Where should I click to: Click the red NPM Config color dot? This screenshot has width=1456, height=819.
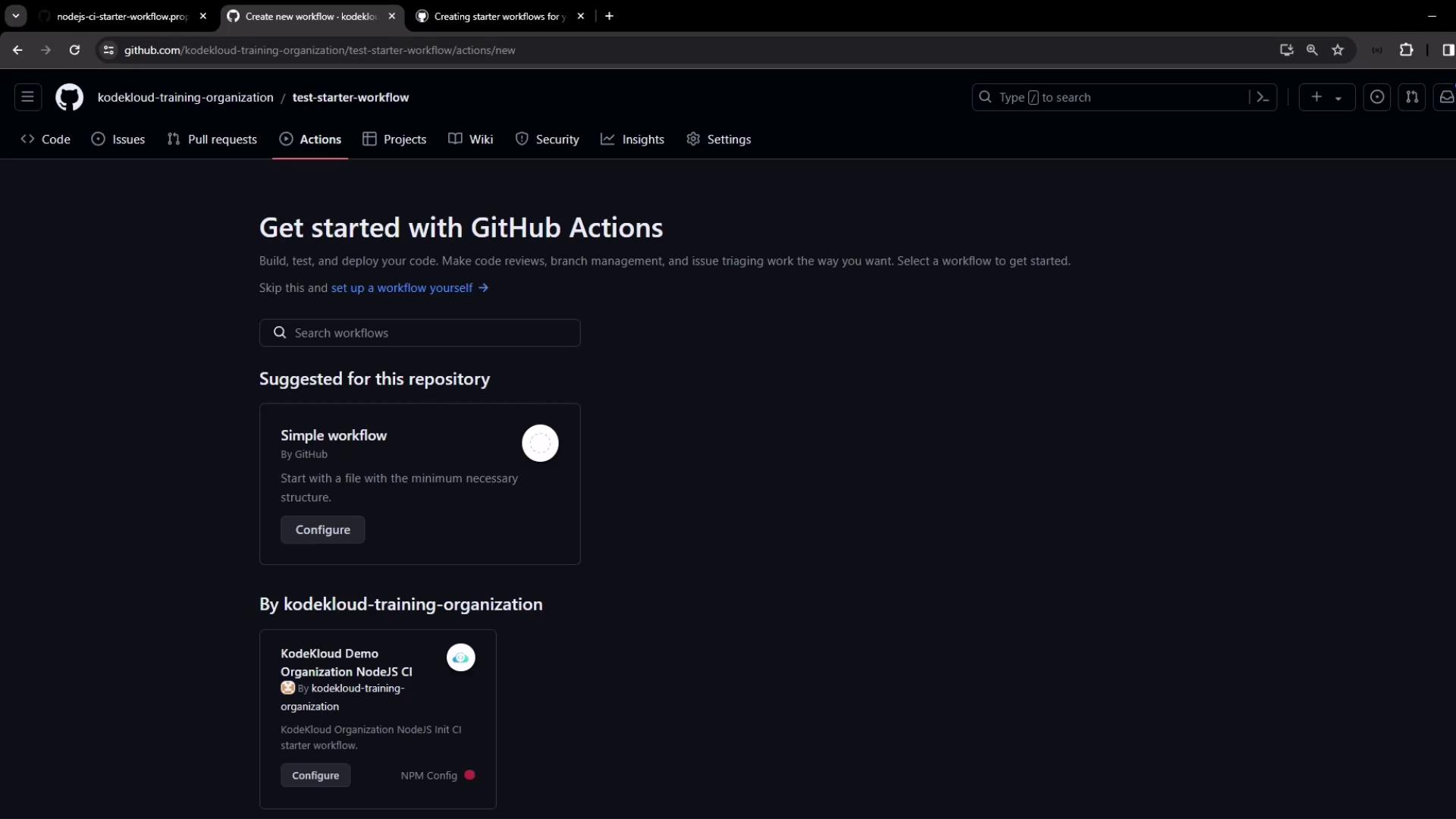pos(469,775)
